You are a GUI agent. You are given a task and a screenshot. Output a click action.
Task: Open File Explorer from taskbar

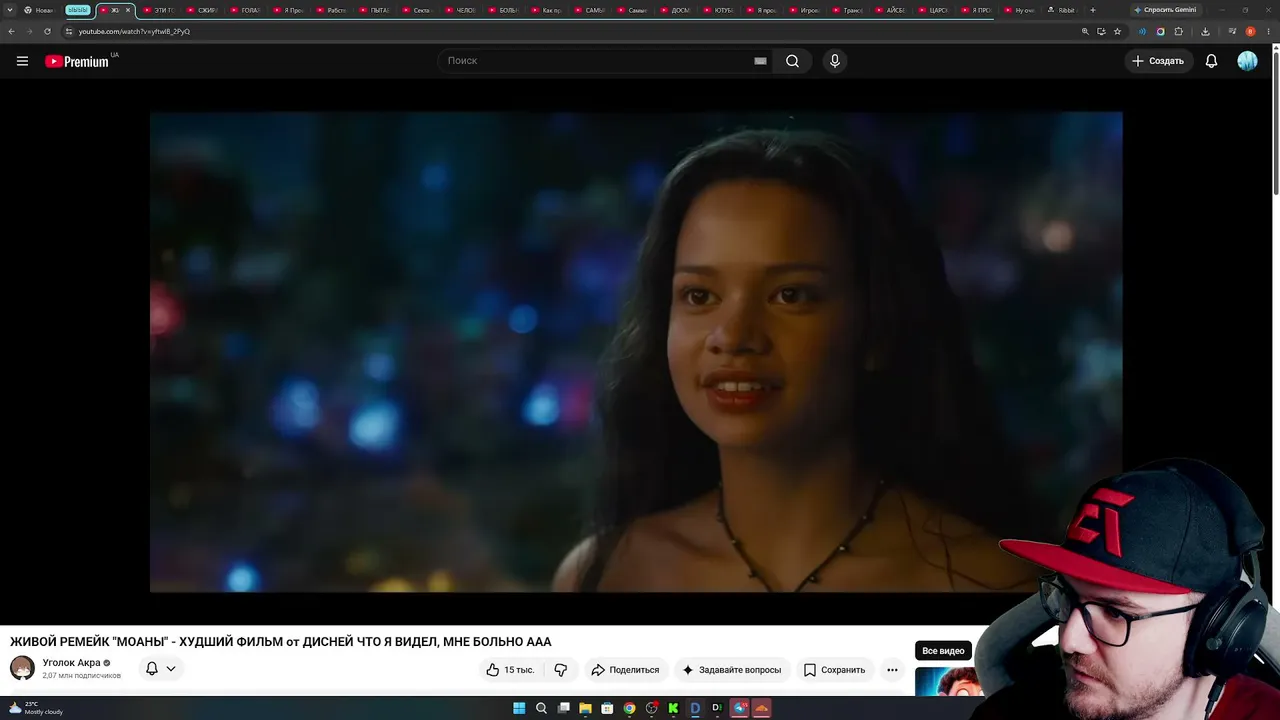(585, 708)
